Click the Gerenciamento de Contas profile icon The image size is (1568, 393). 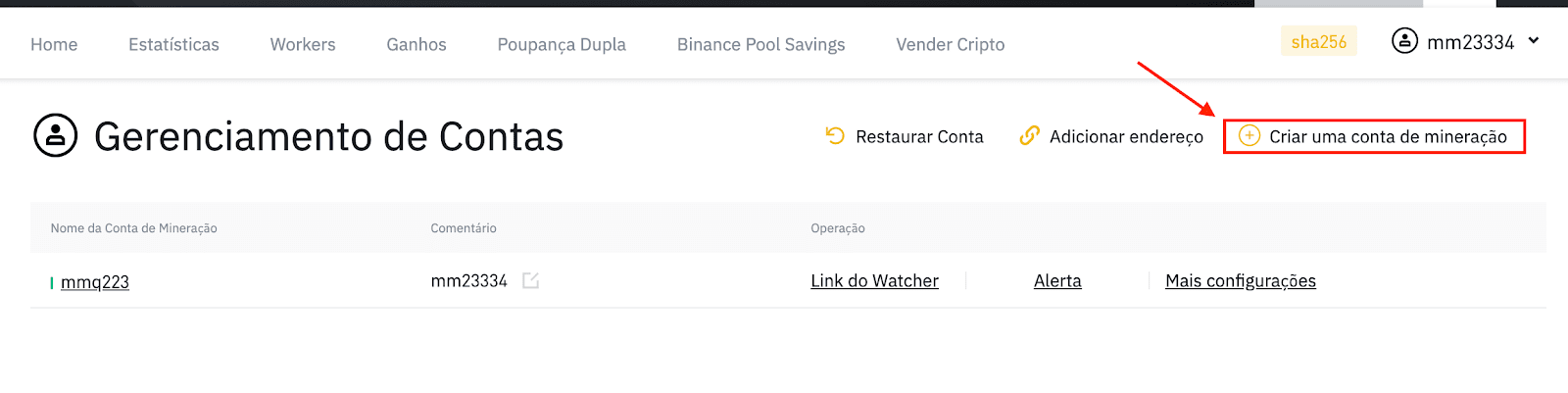click(56, 136)
